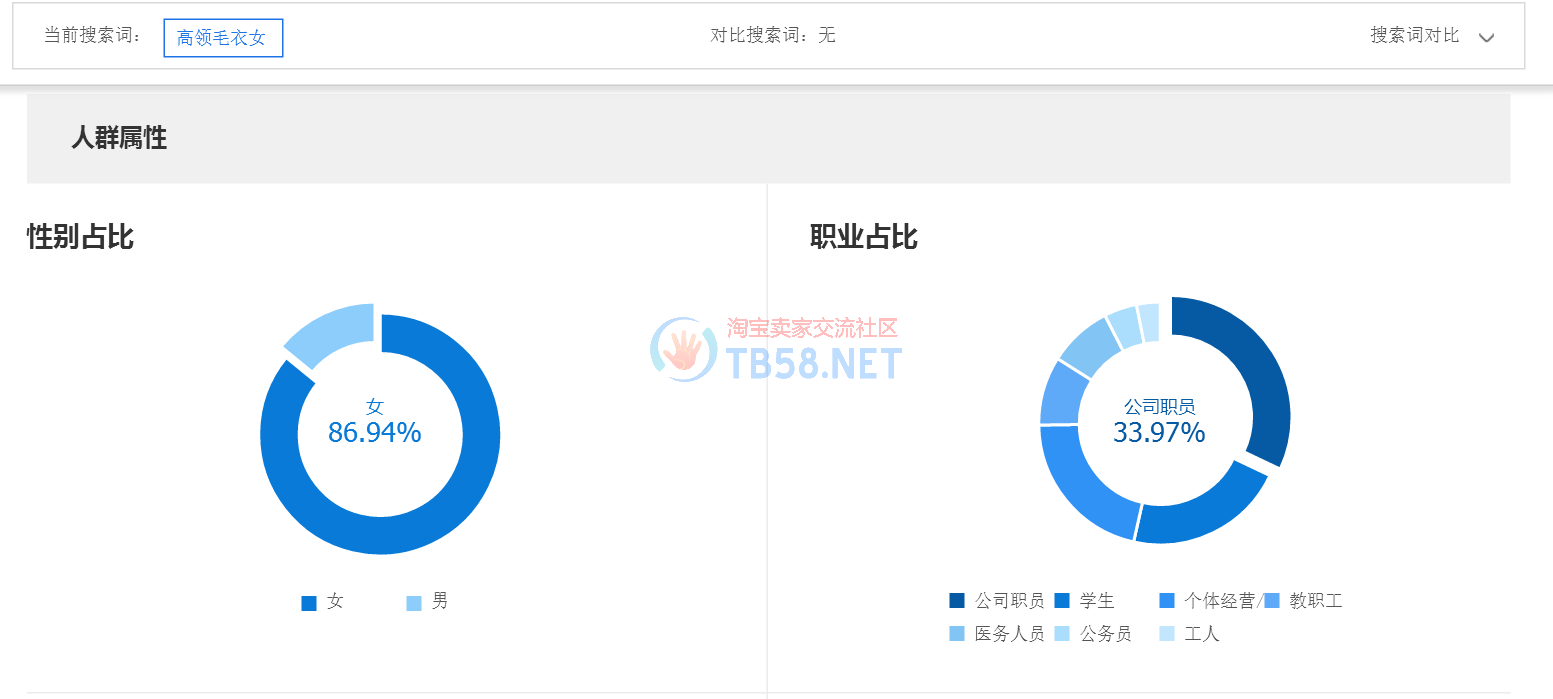Click the 医务人员 legend square icon
Viewport: 1553px width, 699px height.
957,634
